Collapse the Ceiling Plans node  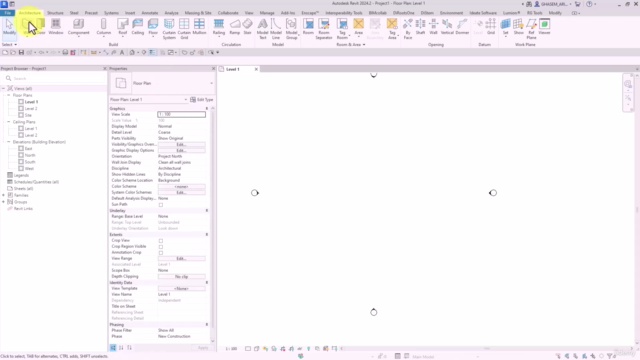click(x=9, y=122)
